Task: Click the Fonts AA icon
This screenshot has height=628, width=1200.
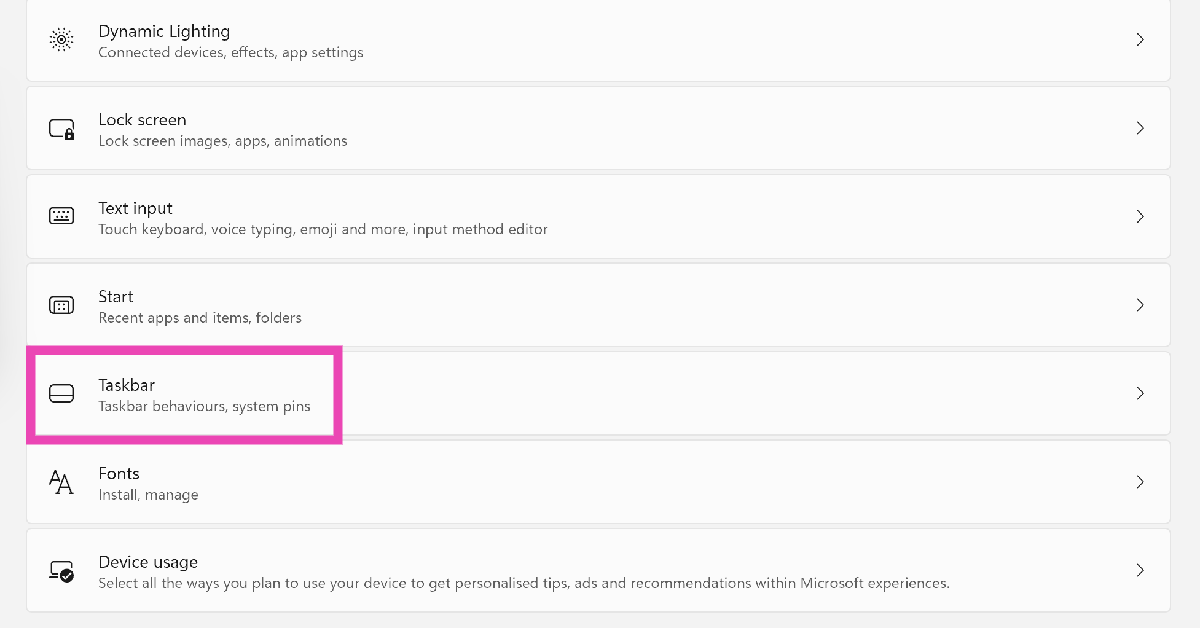Action: click(x=61, y=483)
